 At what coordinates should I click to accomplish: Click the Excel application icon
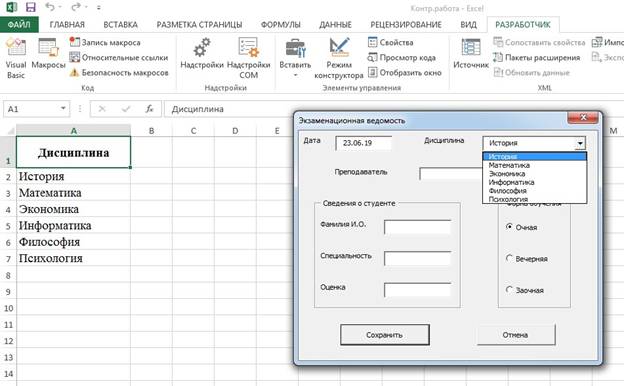(x=12, y=7)
